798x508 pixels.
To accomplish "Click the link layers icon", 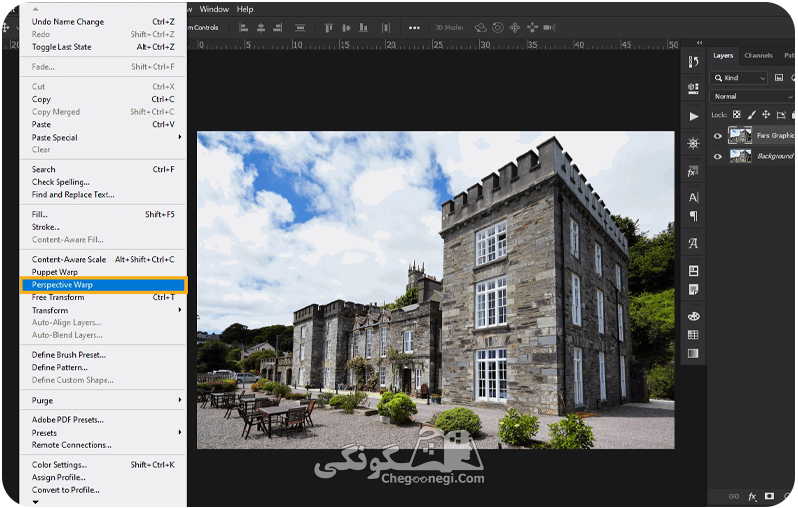I will coord(734,496).
